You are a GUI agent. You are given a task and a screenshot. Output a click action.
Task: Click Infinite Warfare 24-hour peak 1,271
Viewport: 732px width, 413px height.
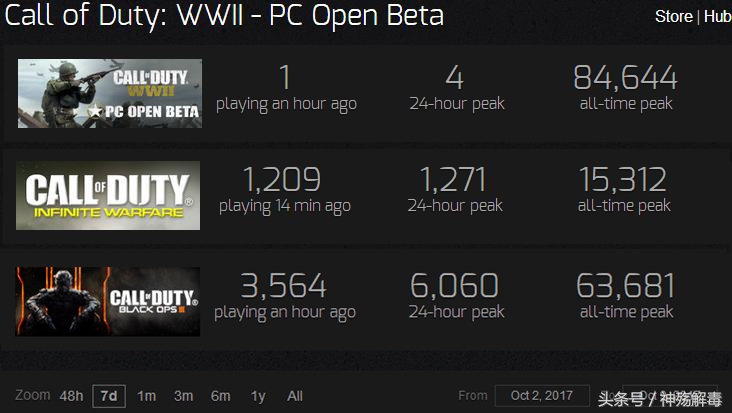pyautogui.click(x=454, y=180)
